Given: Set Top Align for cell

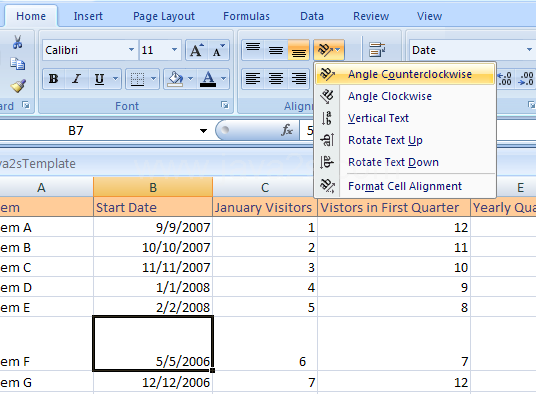Looking at the screenshot, I should click(x=253, y=50).
